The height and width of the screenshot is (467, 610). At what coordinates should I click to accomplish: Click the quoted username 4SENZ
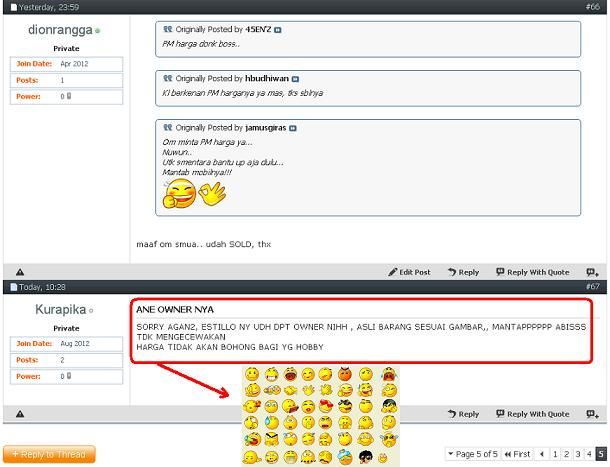258,30
